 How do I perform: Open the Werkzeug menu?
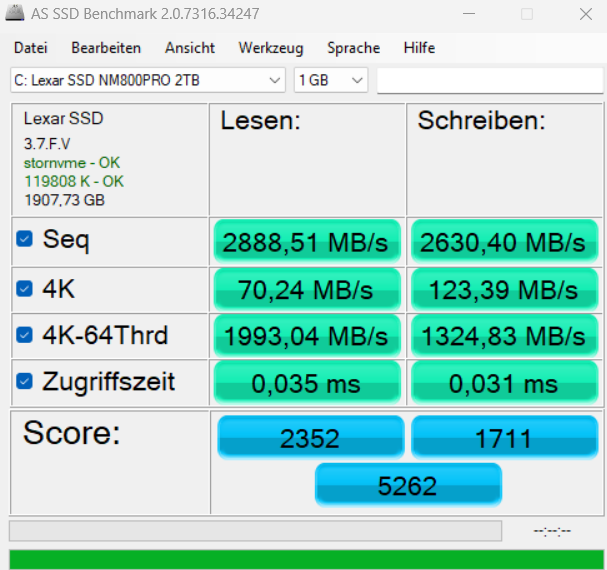click(271, 48)
